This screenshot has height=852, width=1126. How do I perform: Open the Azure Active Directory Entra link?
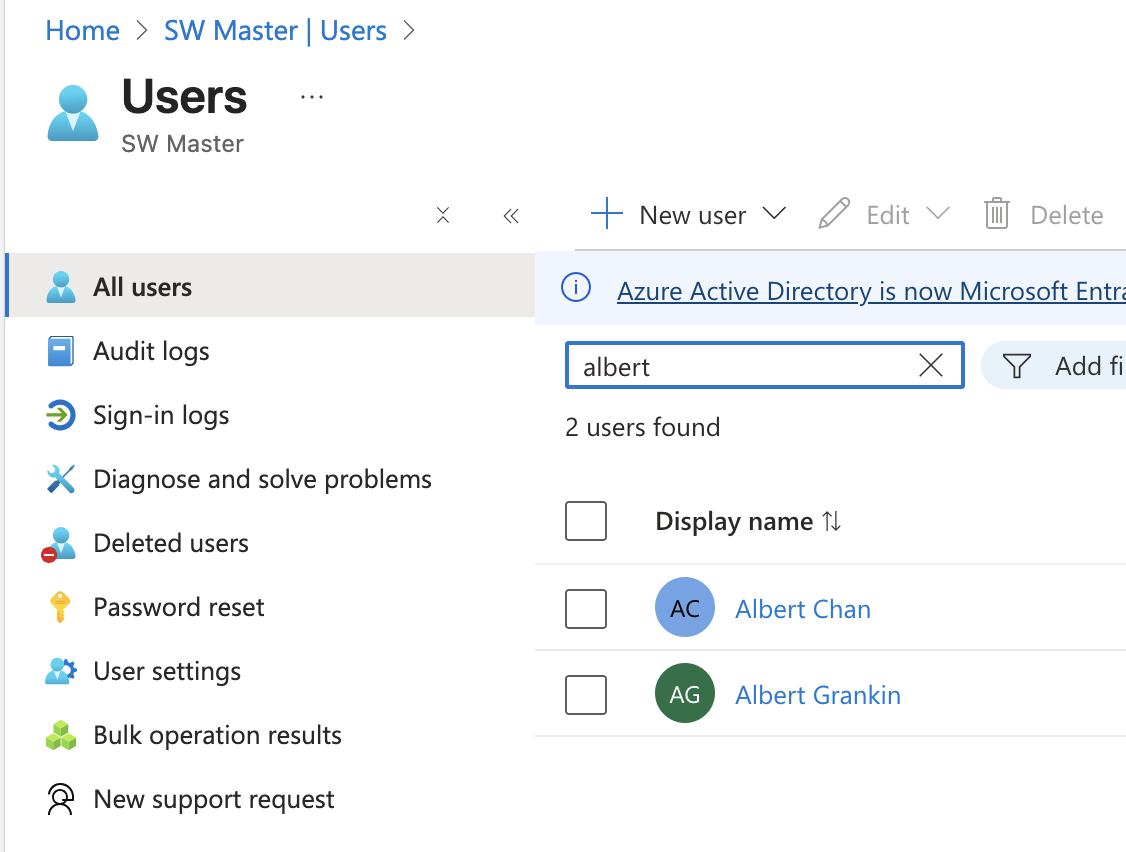(871, 291)
